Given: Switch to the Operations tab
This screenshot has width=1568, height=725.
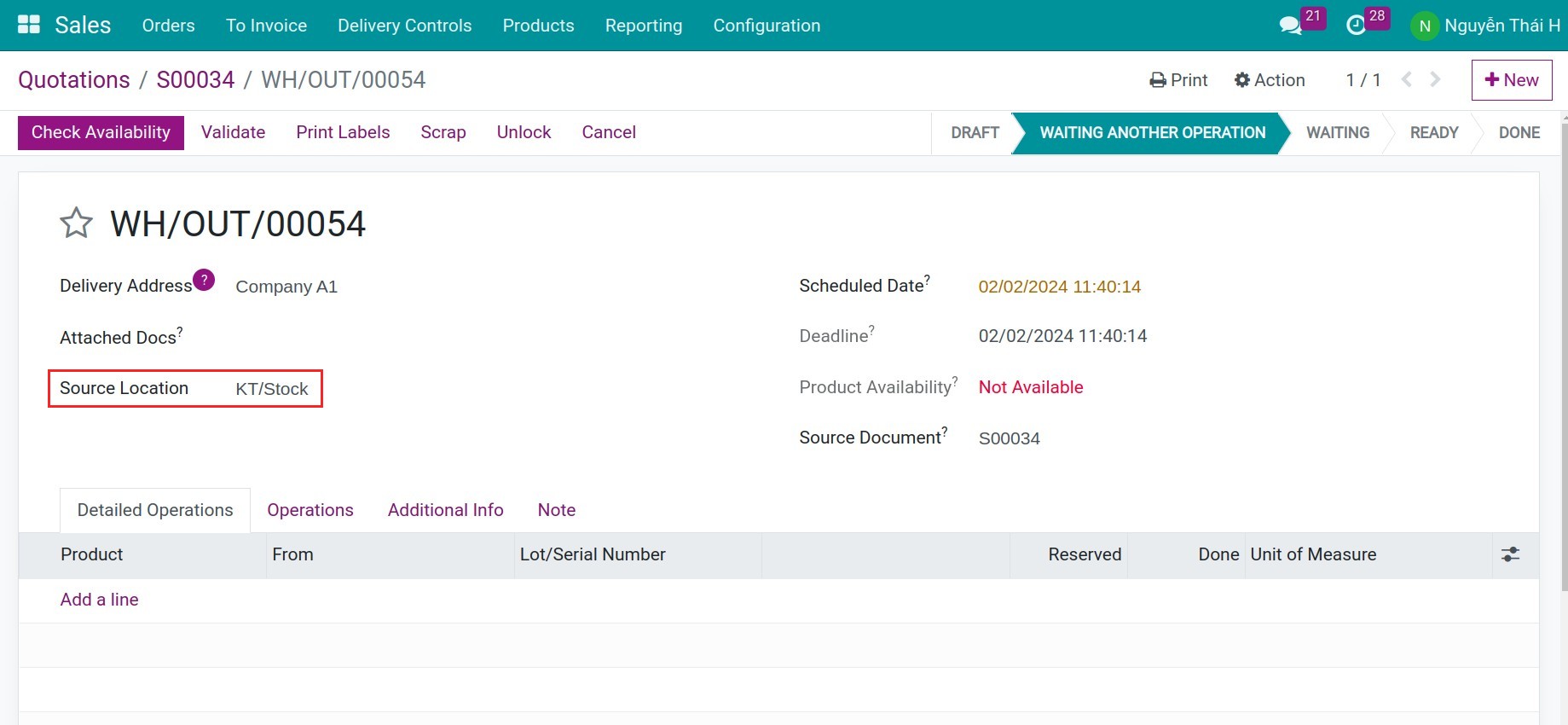Looking at the screenshot, I should [x=310, y=510].
